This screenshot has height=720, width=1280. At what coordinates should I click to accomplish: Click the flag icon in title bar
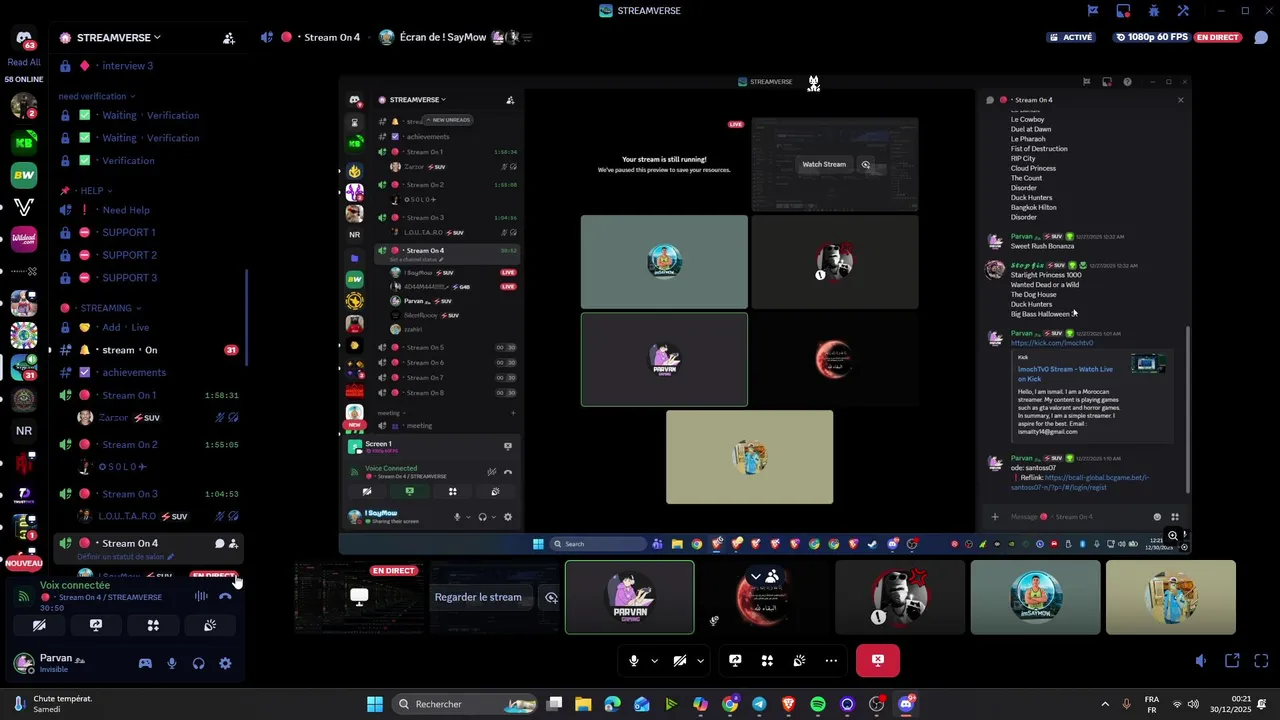click(1093, 11)
